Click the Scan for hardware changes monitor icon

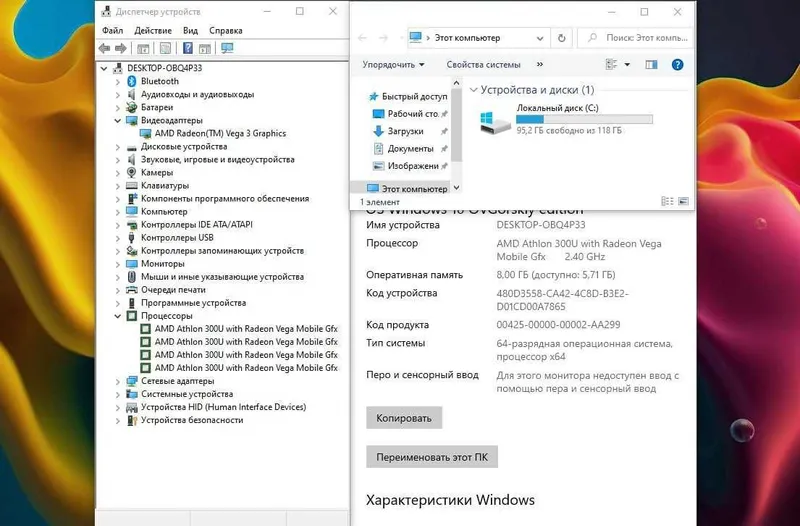(x=227, y=48)
